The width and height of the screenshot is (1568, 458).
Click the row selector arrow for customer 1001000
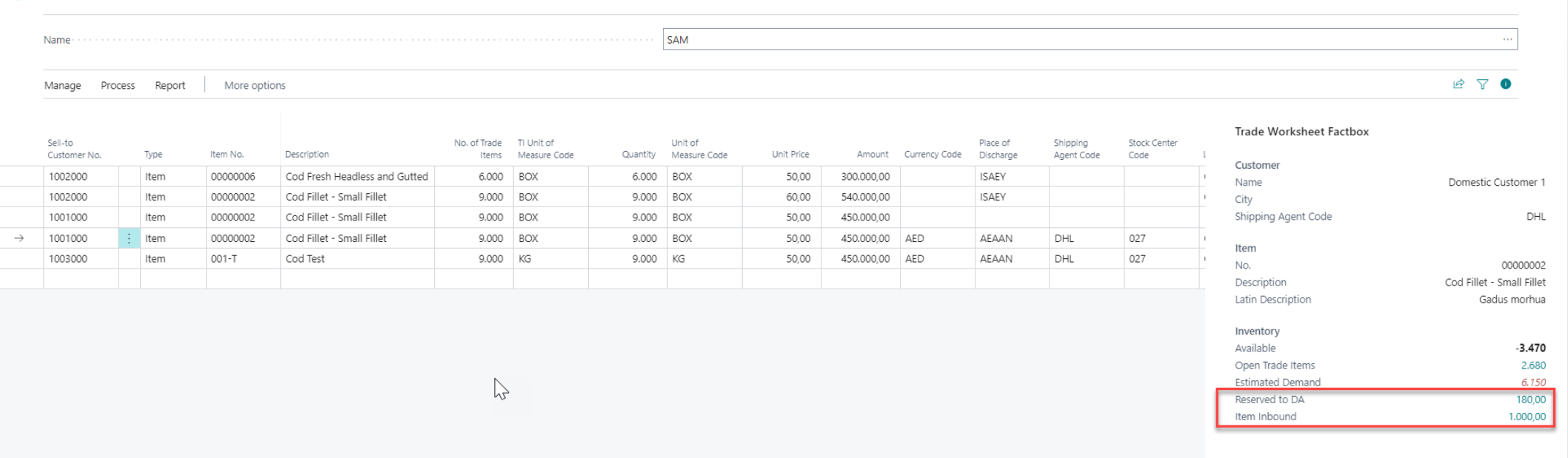coord(19,238)
